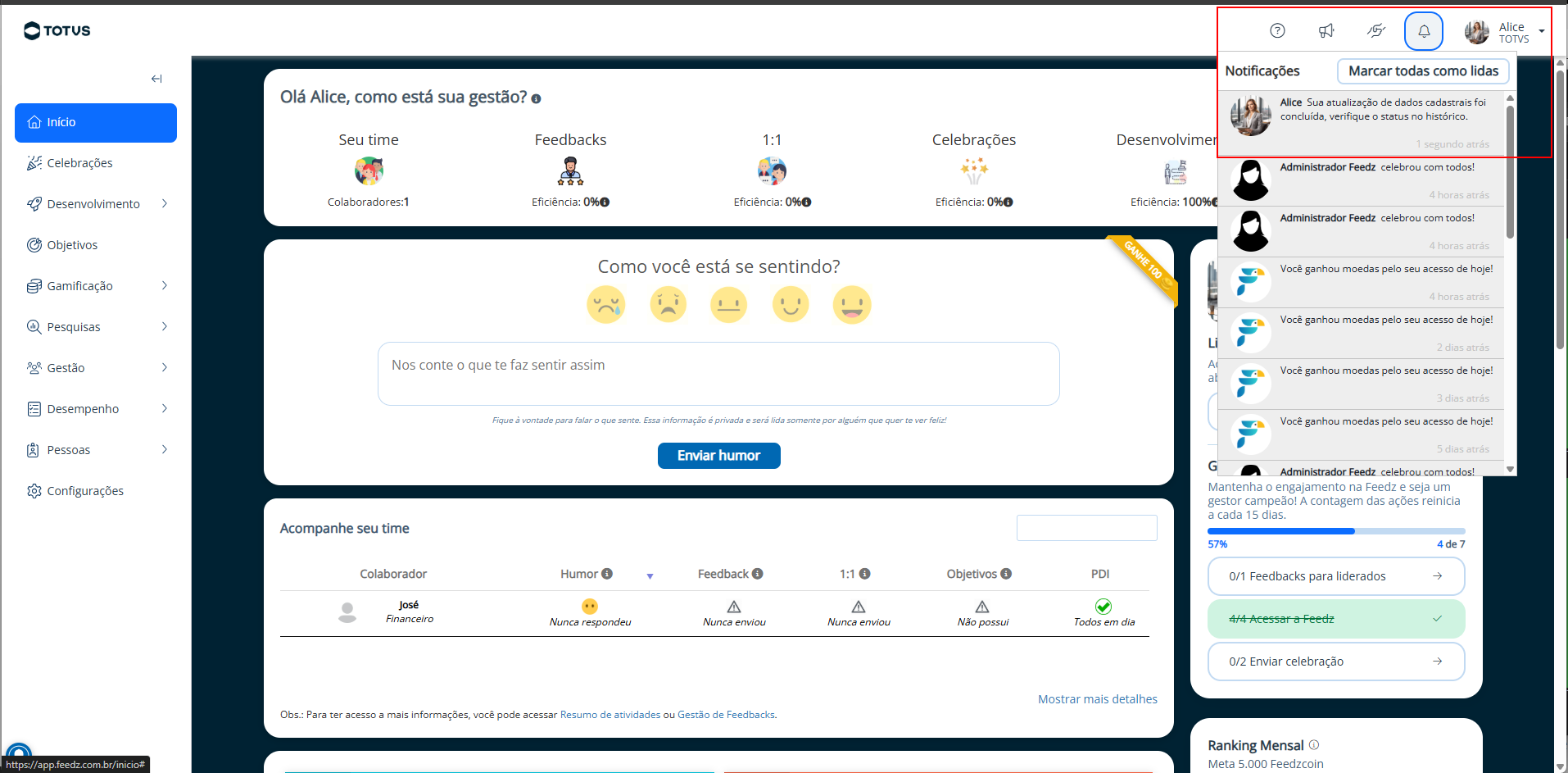Image resolution: width=1568 pixels, height=773 pixels.
Task: Expand the Pesquisas sidebar chevron
Action: pos(165,327)
